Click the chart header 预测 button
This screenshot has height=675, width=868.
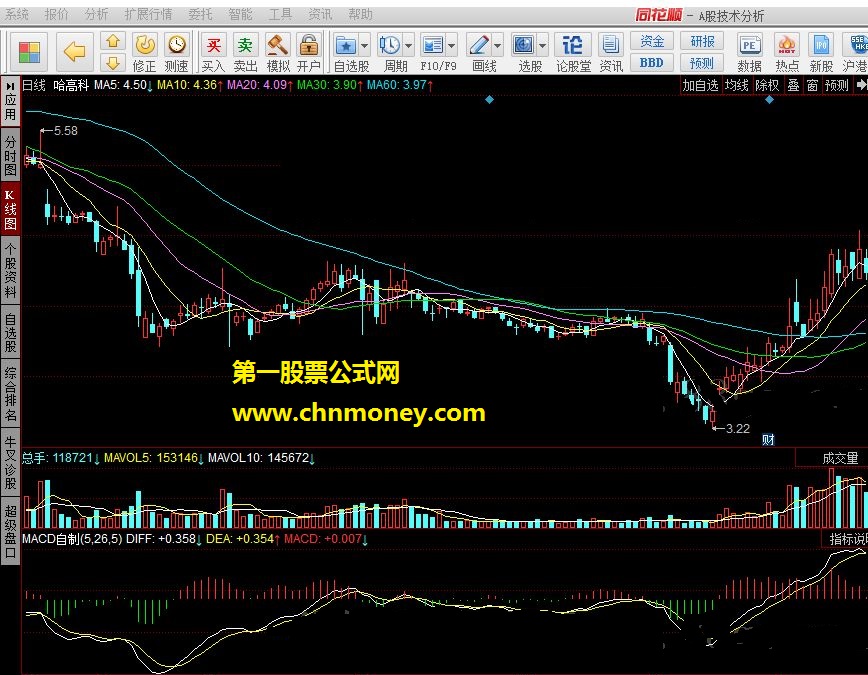836,85
